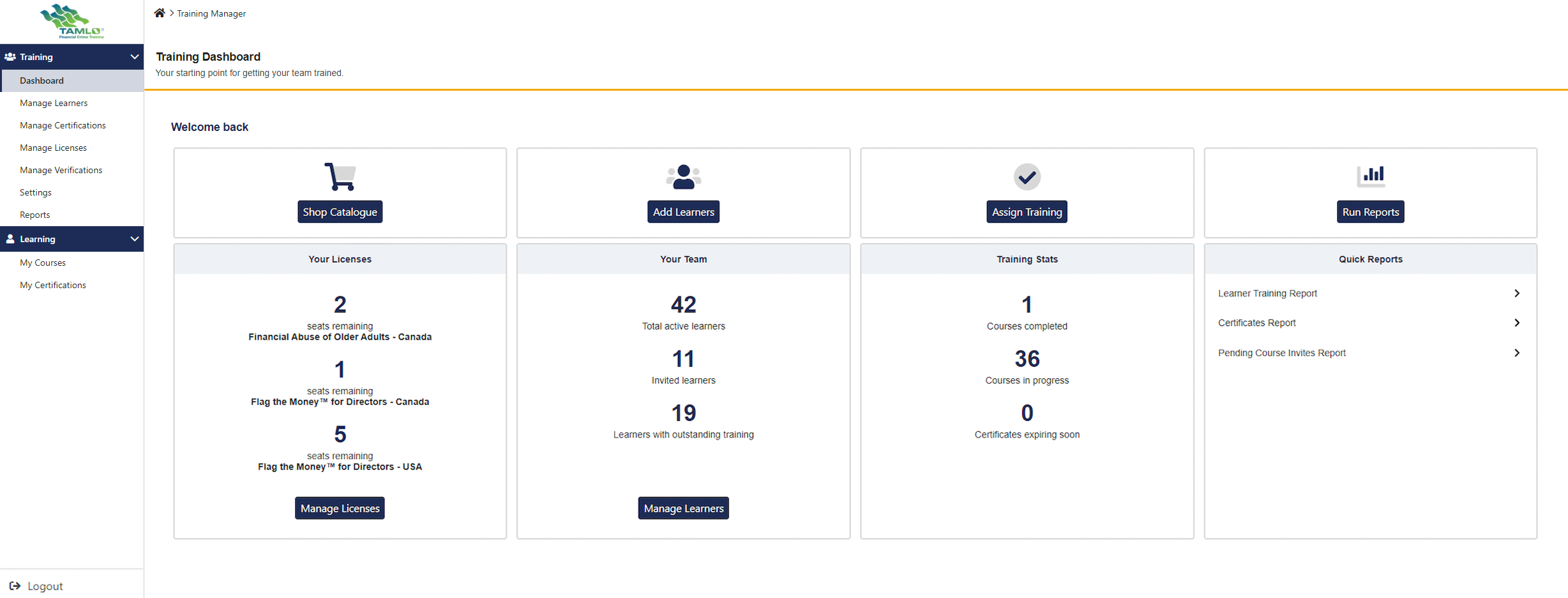Screen dimensions: 1568x598
Task: Select Manage Certifications in the sidebar
Action: (63, 125)
